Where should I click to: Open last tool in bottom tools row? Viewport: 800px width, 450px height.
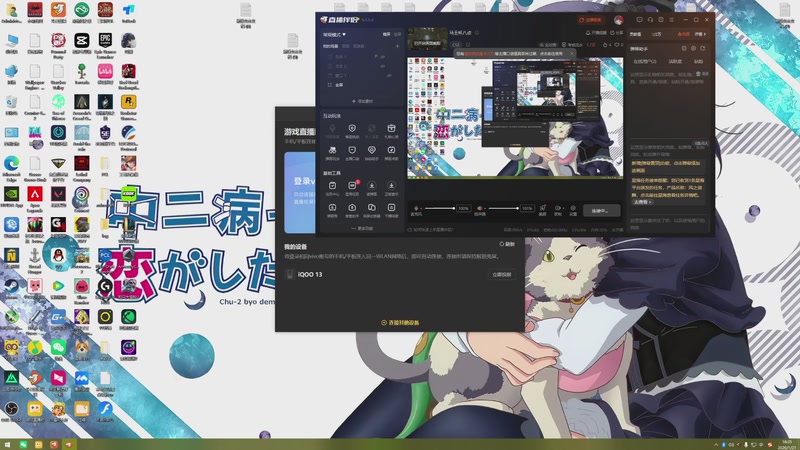pos(391,210)
